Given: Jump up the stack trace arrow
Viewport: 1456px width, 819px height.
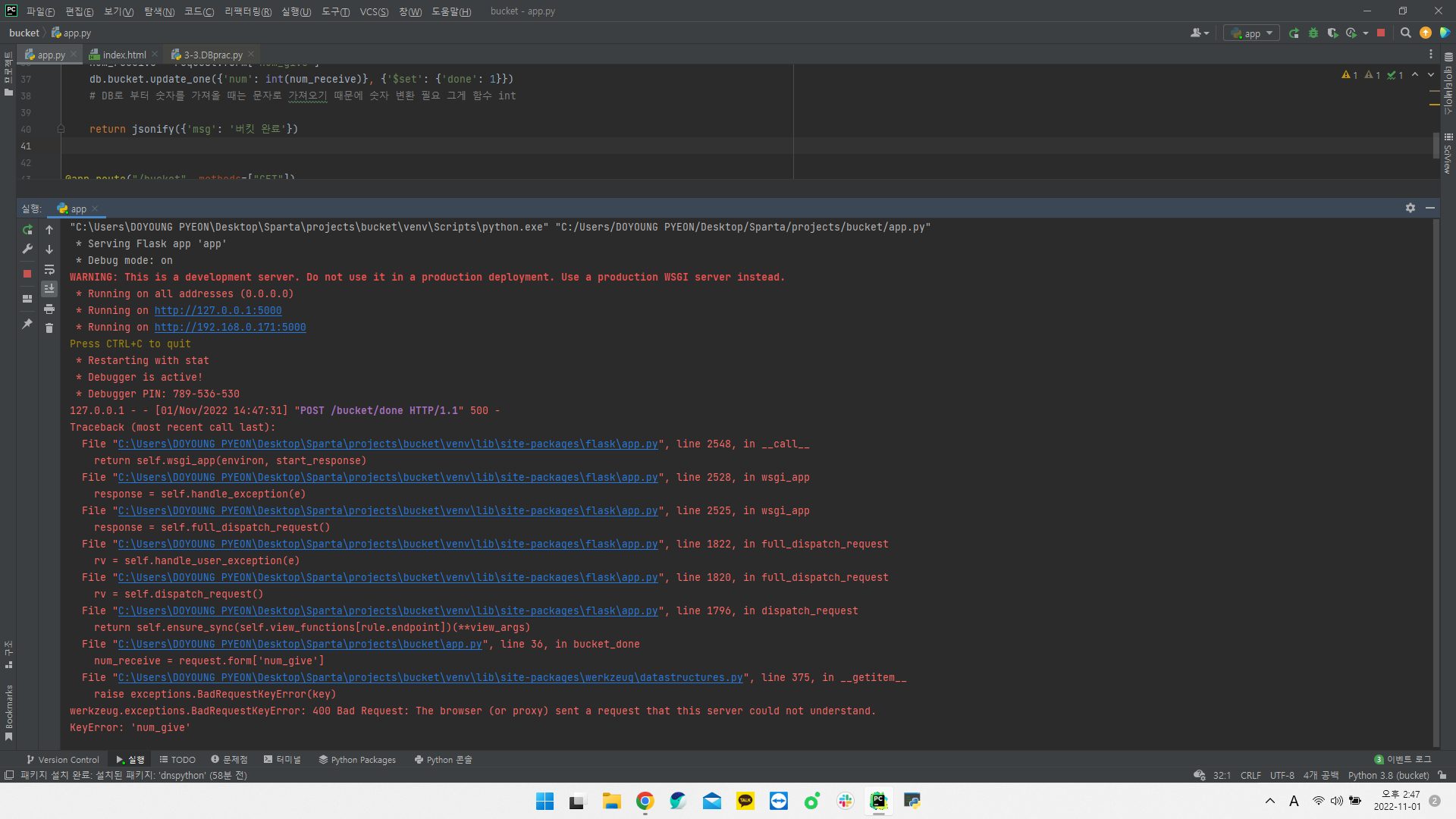Looking at the screenshot, I should click(49, 230).
